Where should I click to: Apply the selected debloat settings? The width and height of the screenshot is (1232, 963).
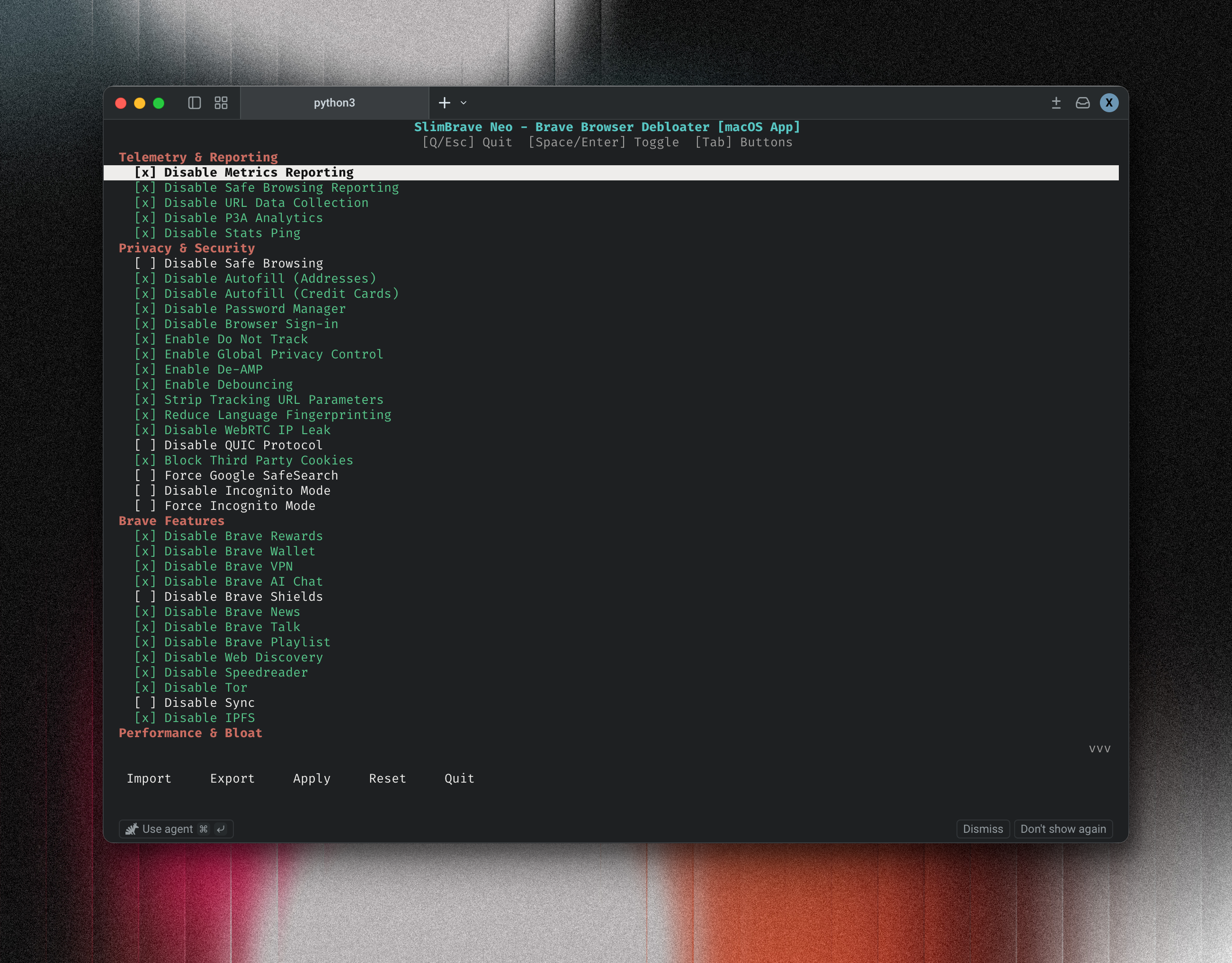(312, 779)
